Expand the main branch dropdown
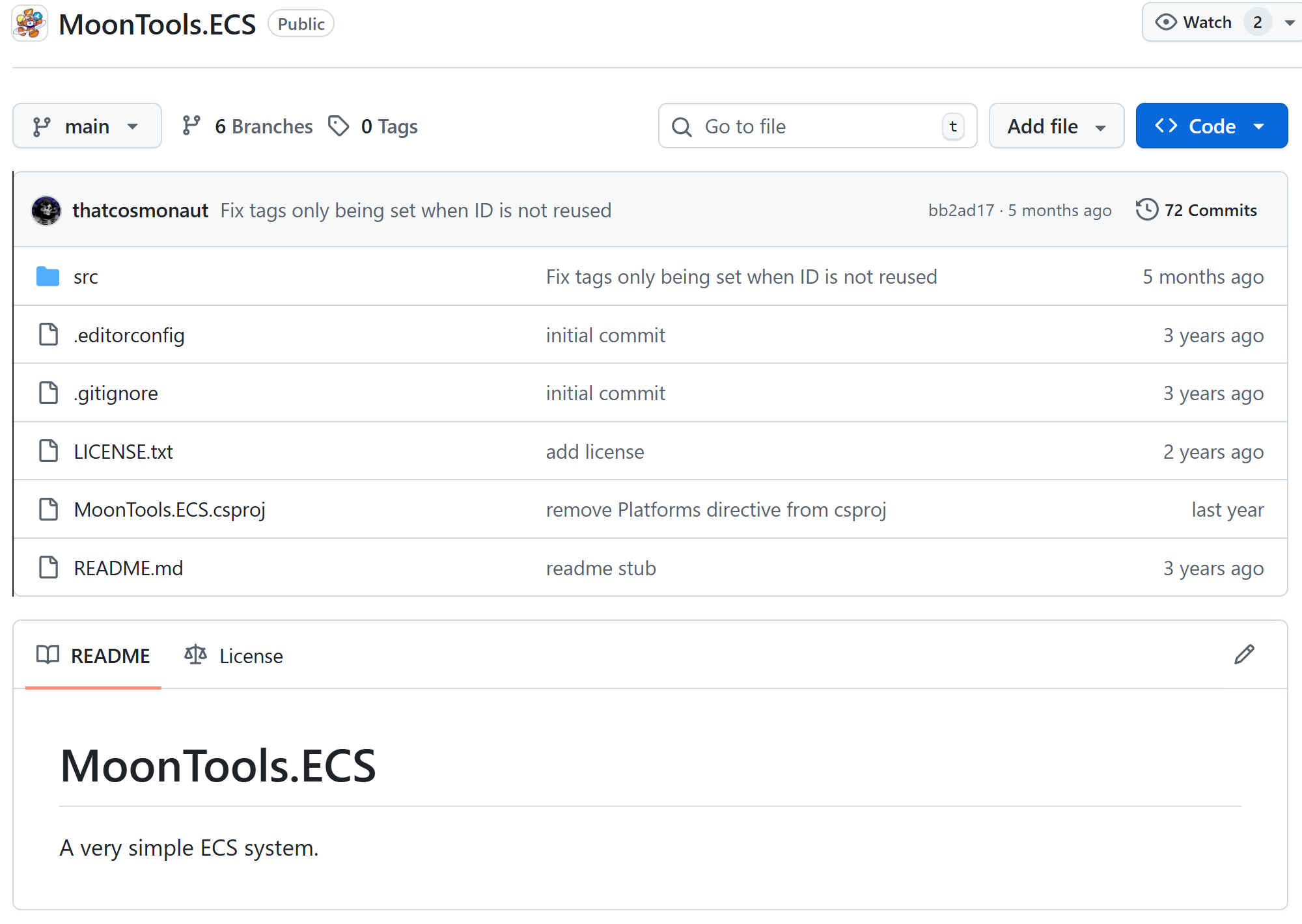 coord(87,126)
